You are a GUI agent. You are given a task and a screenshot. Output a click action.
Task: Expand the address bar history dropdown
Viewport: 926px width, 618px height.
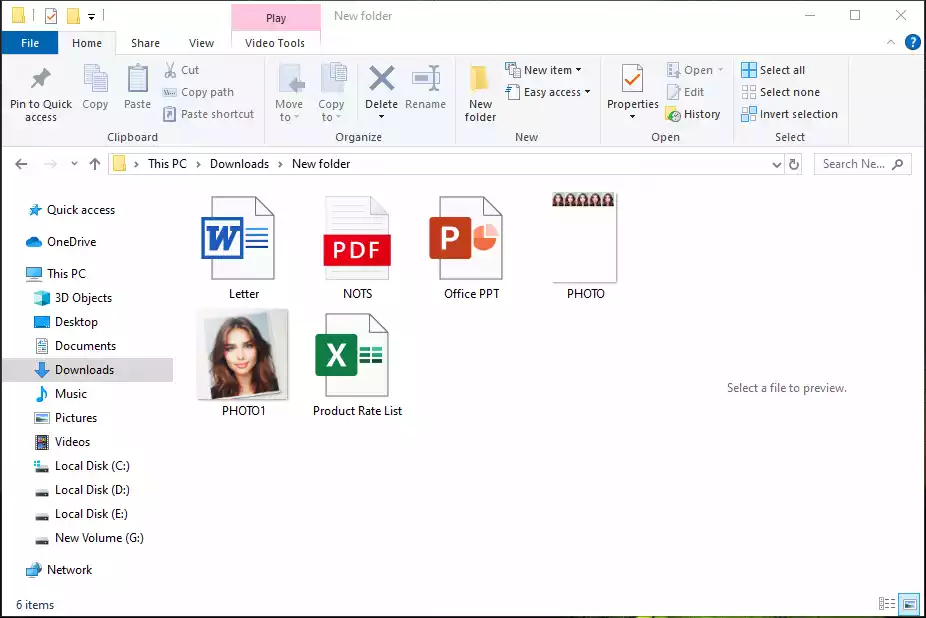tap(777, 164)
